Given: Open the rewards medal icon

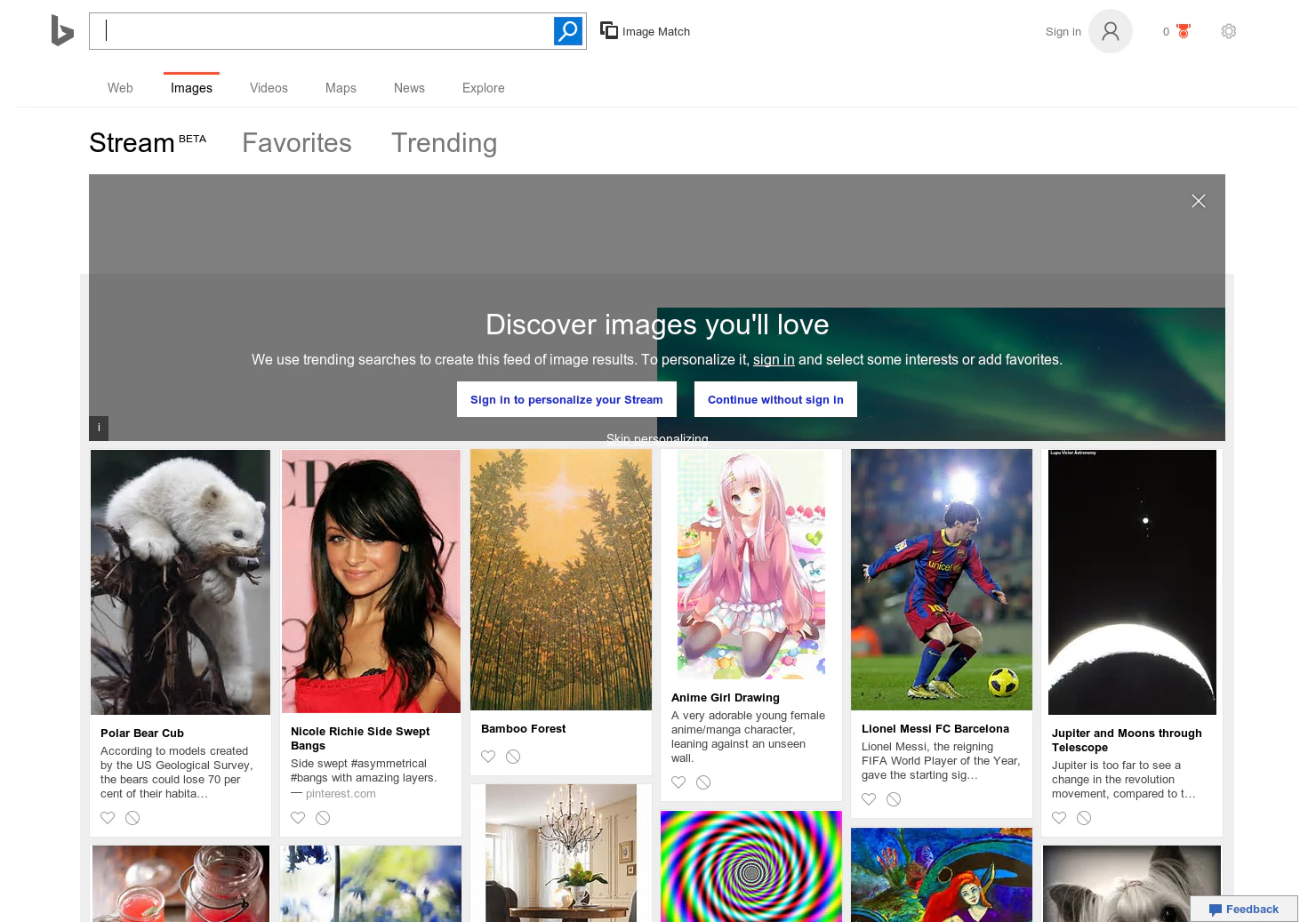Looking at the screenshot, I should pyautogui.click(x=1184, y=31).
